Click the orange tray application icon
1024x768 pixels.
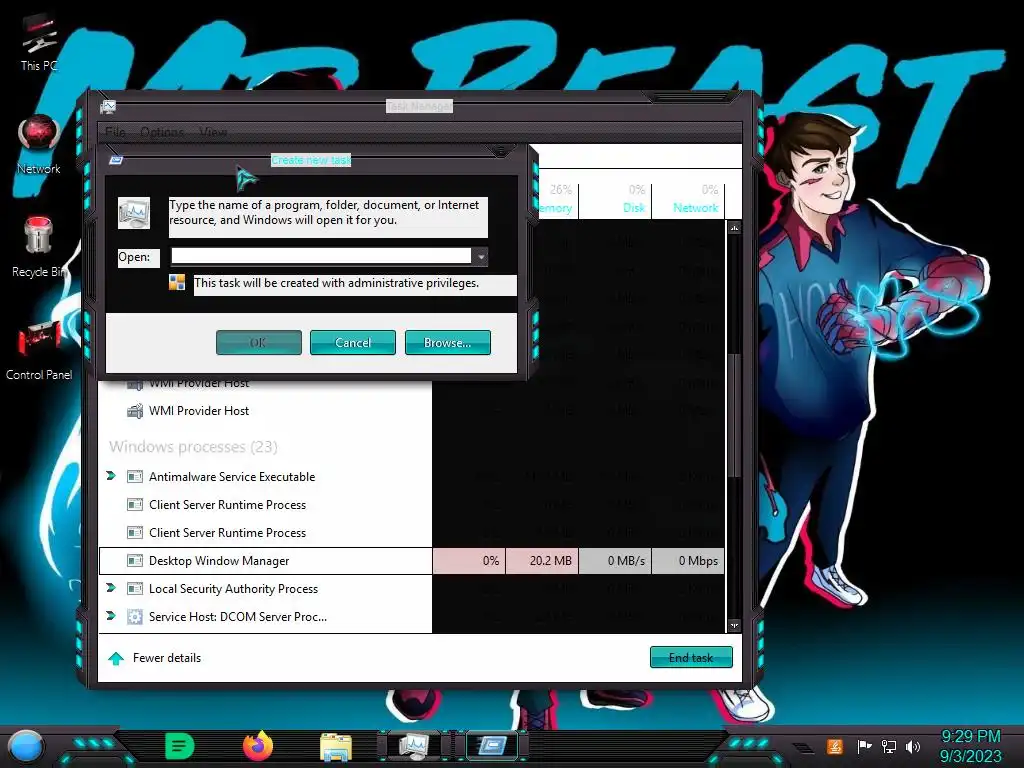[x=835, y=746]
